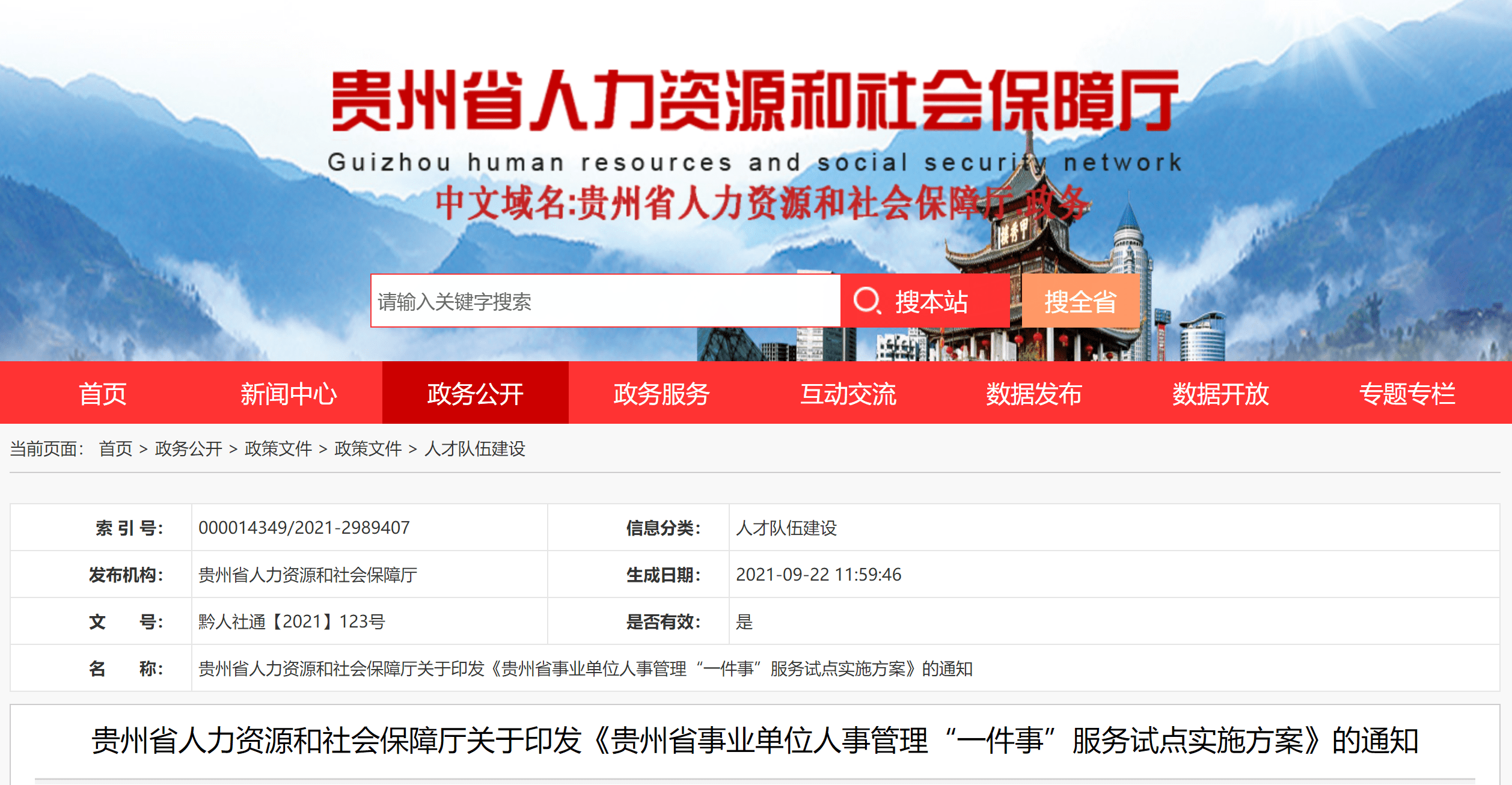1512x785 pixels.
Task: Click the magnifier icon in 搜本站 button
Action: pos(867,300)
